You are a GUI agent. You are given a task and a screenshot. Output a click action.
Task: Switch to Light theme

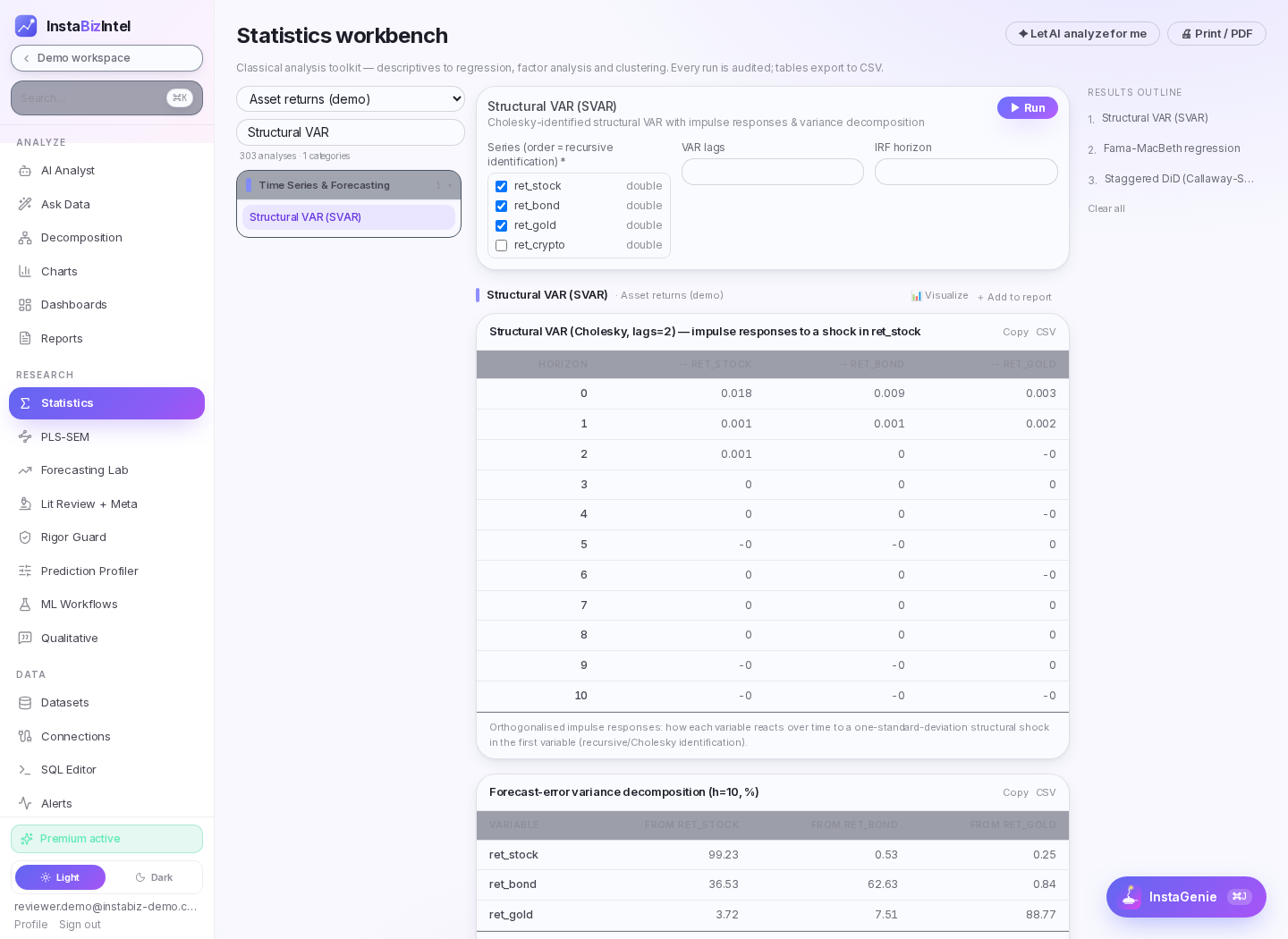point(60,877)
